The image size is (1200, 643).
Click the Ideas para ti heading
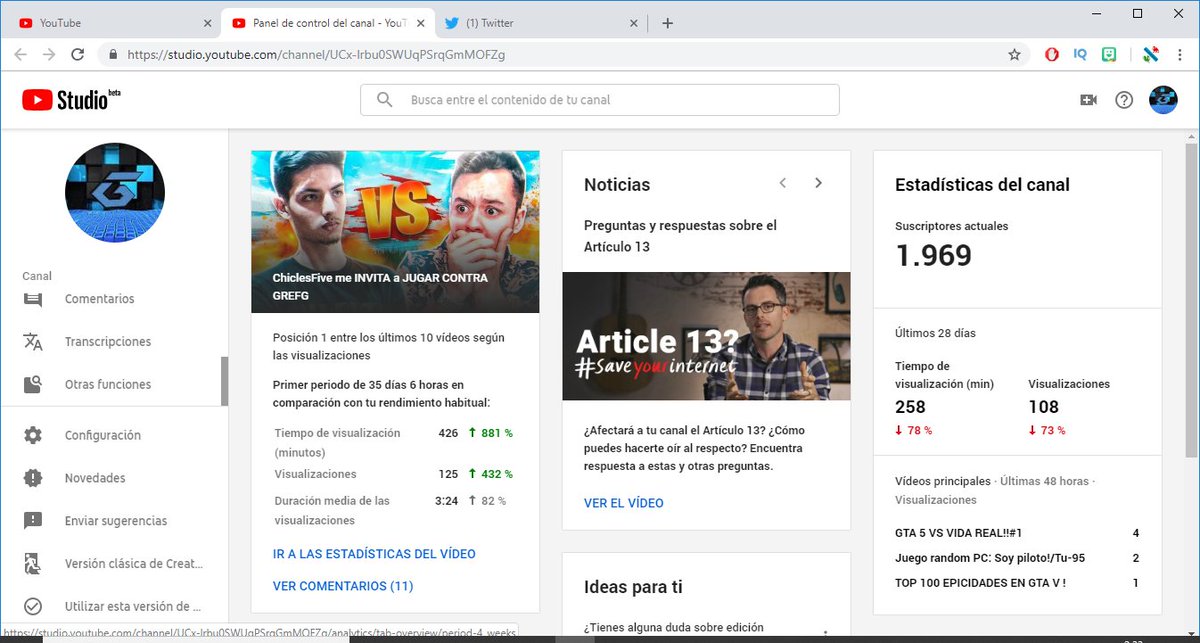tap(633, 587)
